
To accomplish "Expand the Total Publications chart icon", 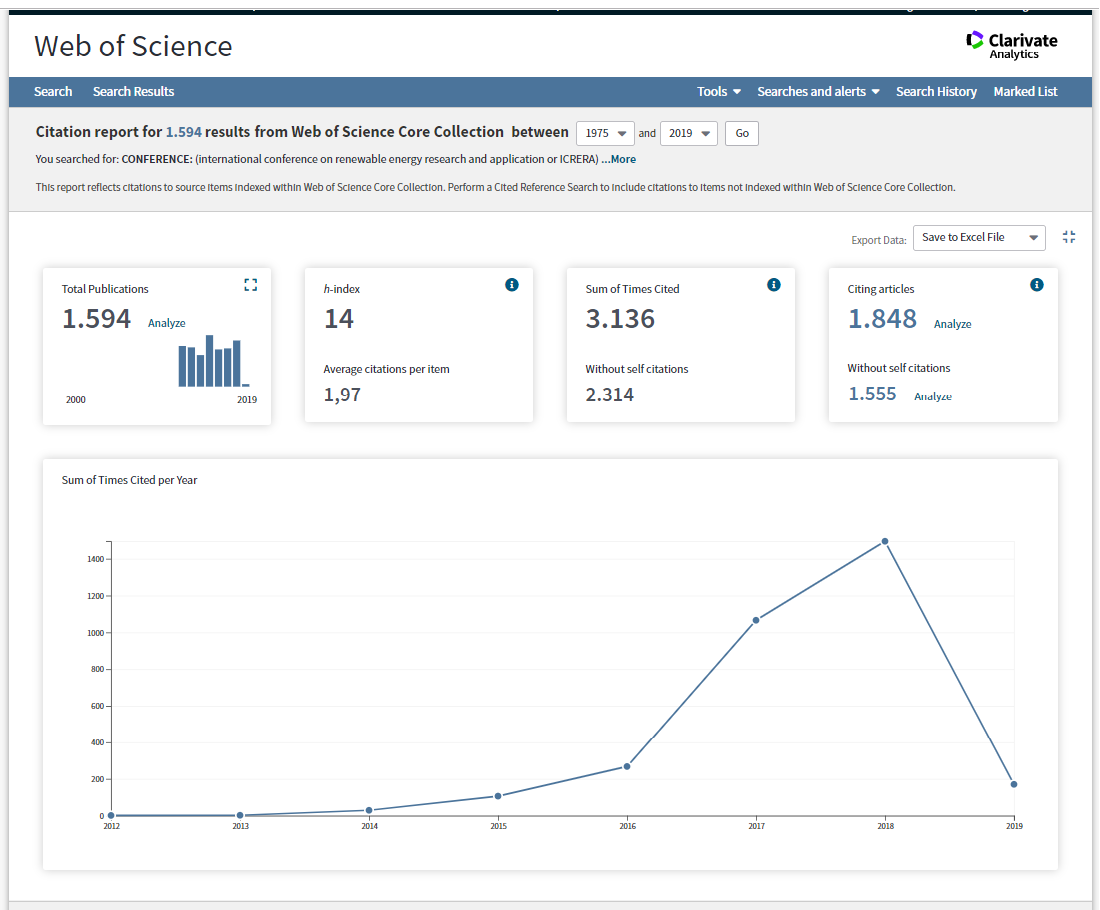I will [250, 284].
